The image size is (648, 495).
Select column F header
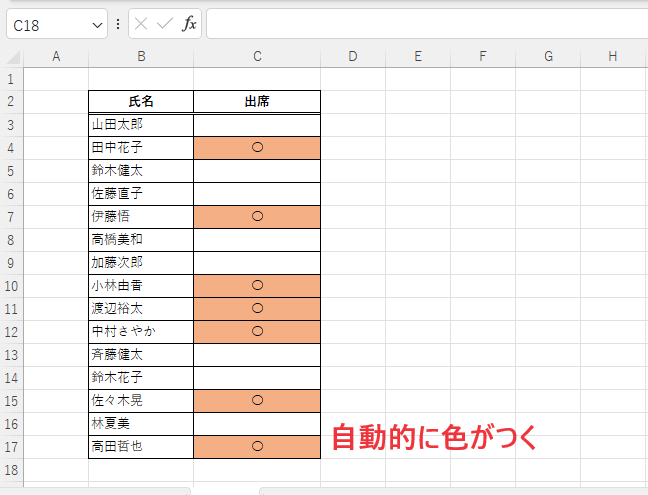tap(483, 56)
